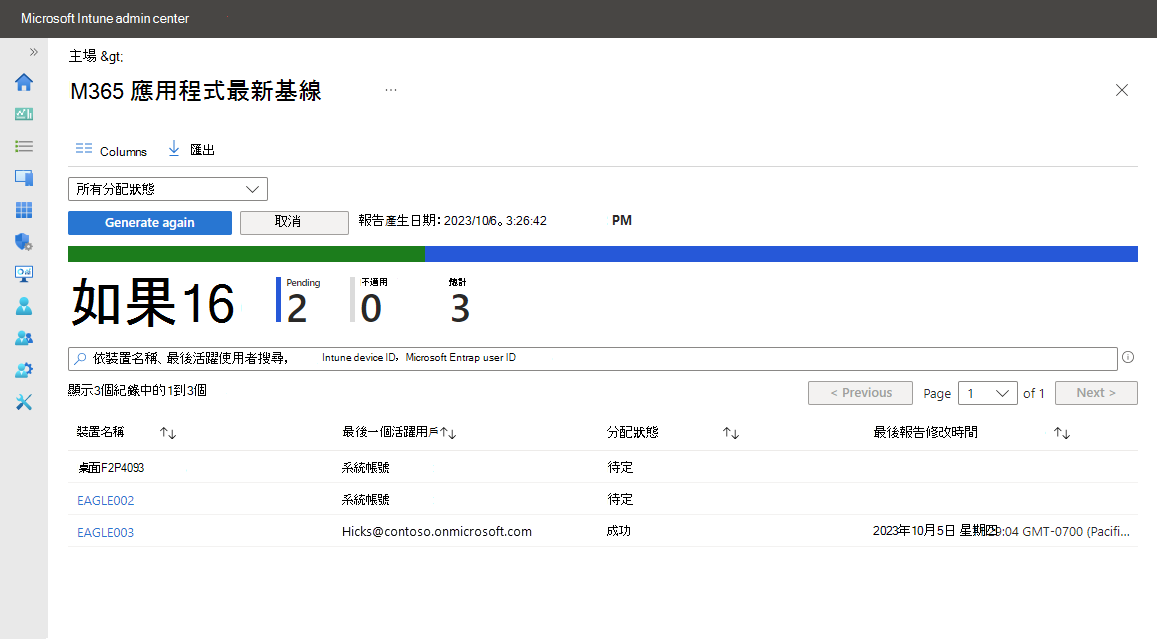Click the info icon beside search box
Image resolution: width=1157 pixels, height=639 pixels.
[1128, 357]
